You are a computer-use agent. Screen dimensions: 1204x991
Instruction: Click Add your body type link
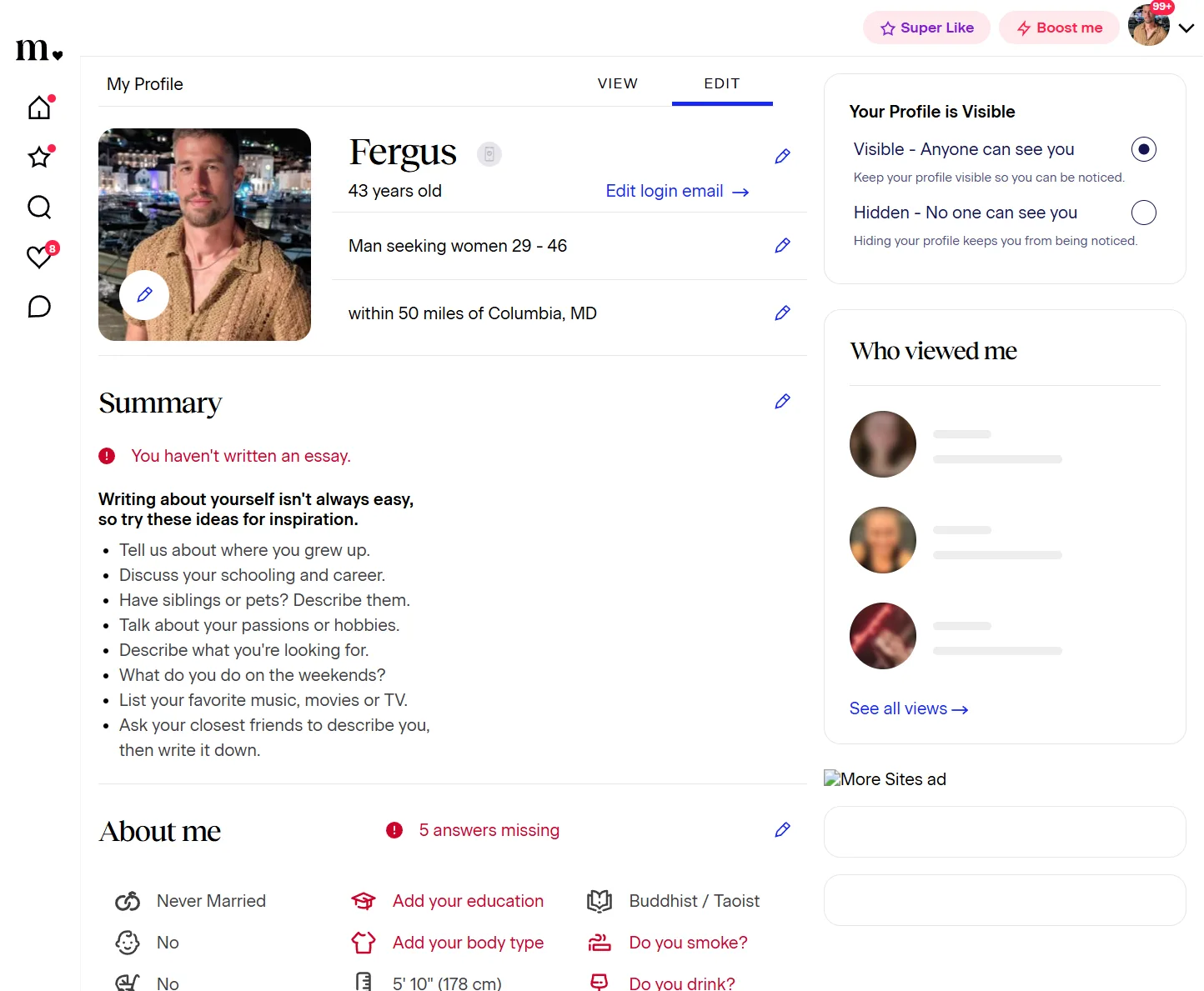468,943
